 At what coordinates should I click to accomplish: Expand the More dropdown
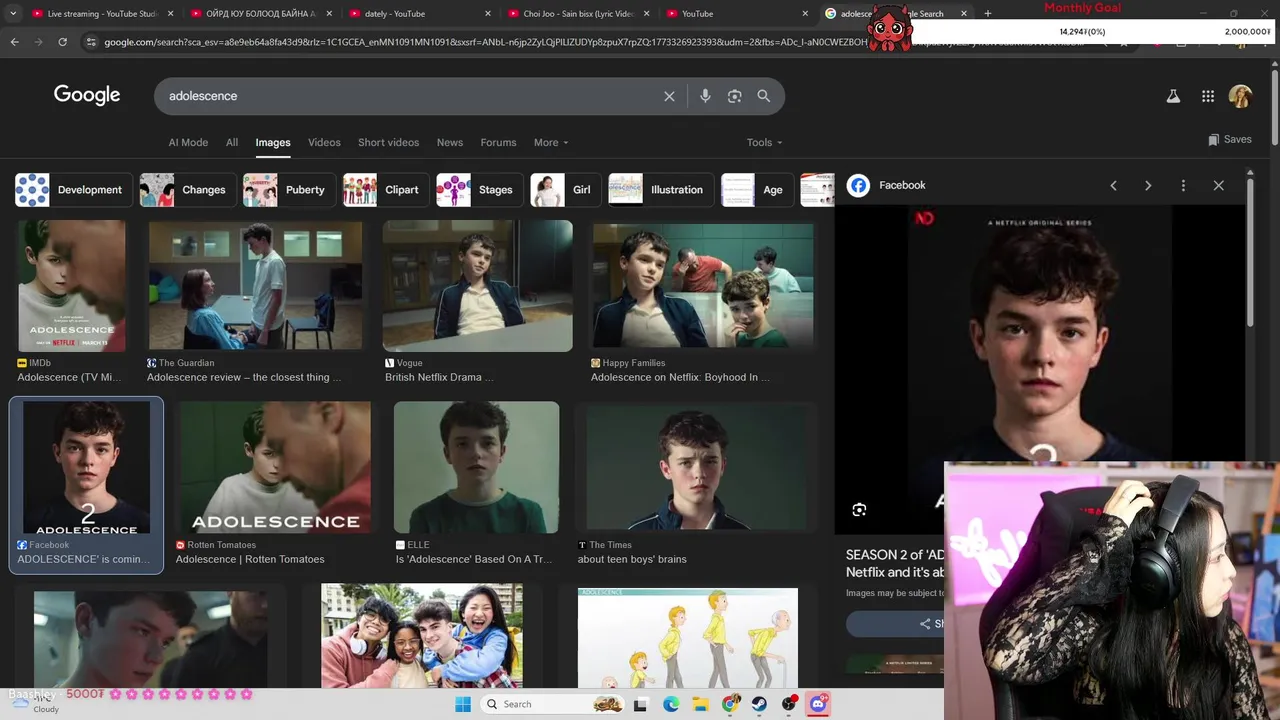(x=551, y=142)
